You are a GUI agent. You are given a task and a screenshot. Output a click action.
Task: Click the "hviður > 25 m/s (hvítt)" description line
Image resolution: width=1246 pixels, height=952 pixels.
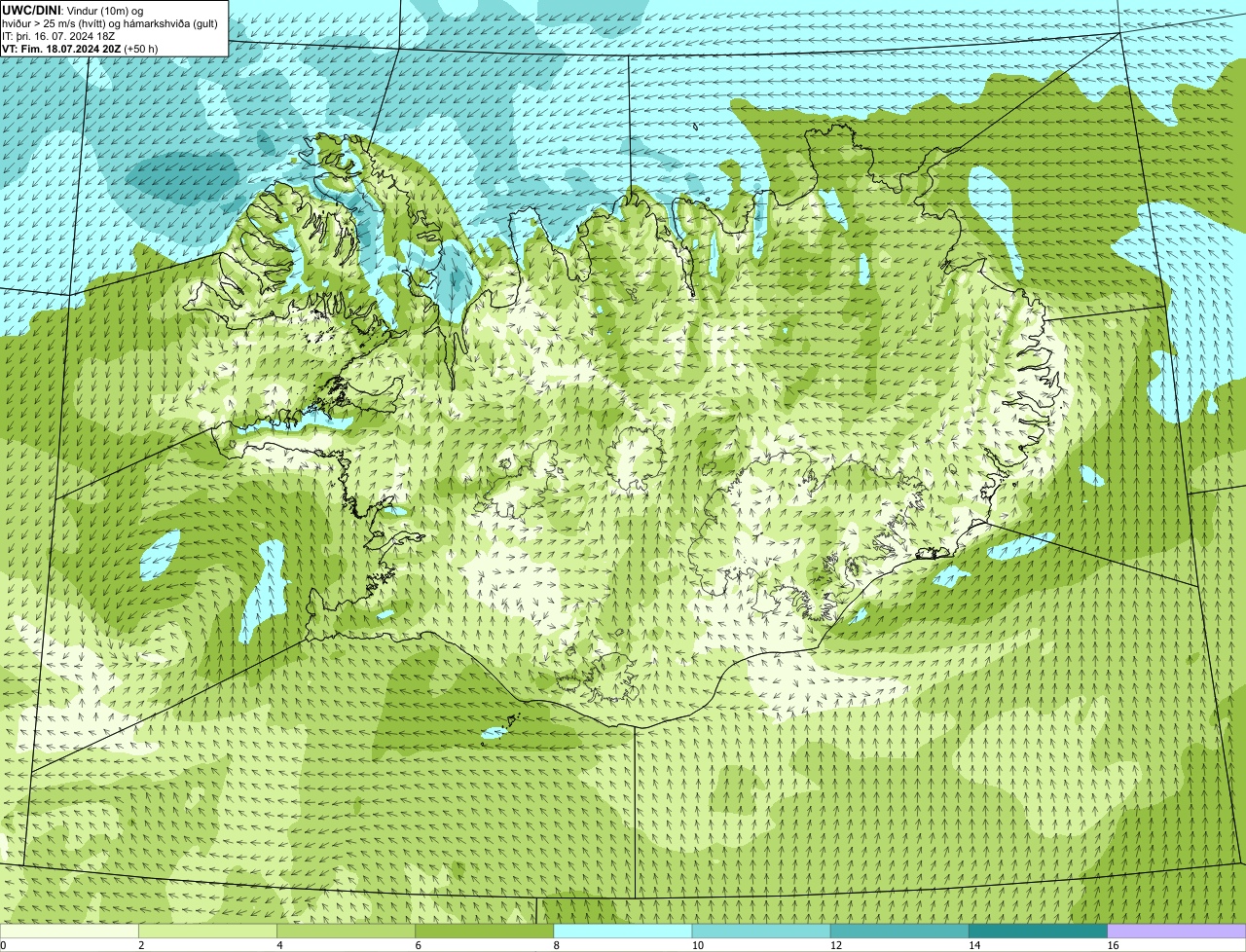click(110, 22)
